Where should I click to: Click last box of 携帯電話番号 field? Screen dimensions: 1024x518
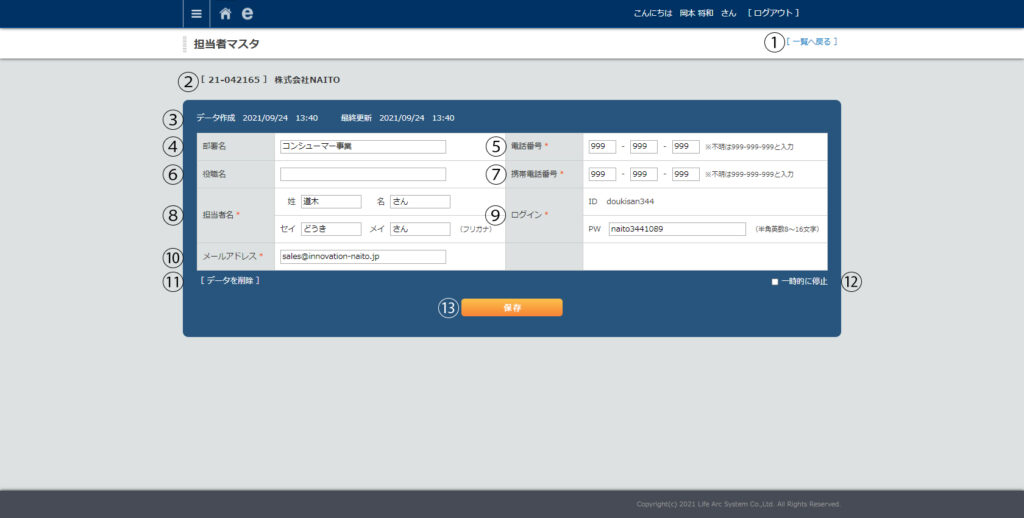(685, 174)
